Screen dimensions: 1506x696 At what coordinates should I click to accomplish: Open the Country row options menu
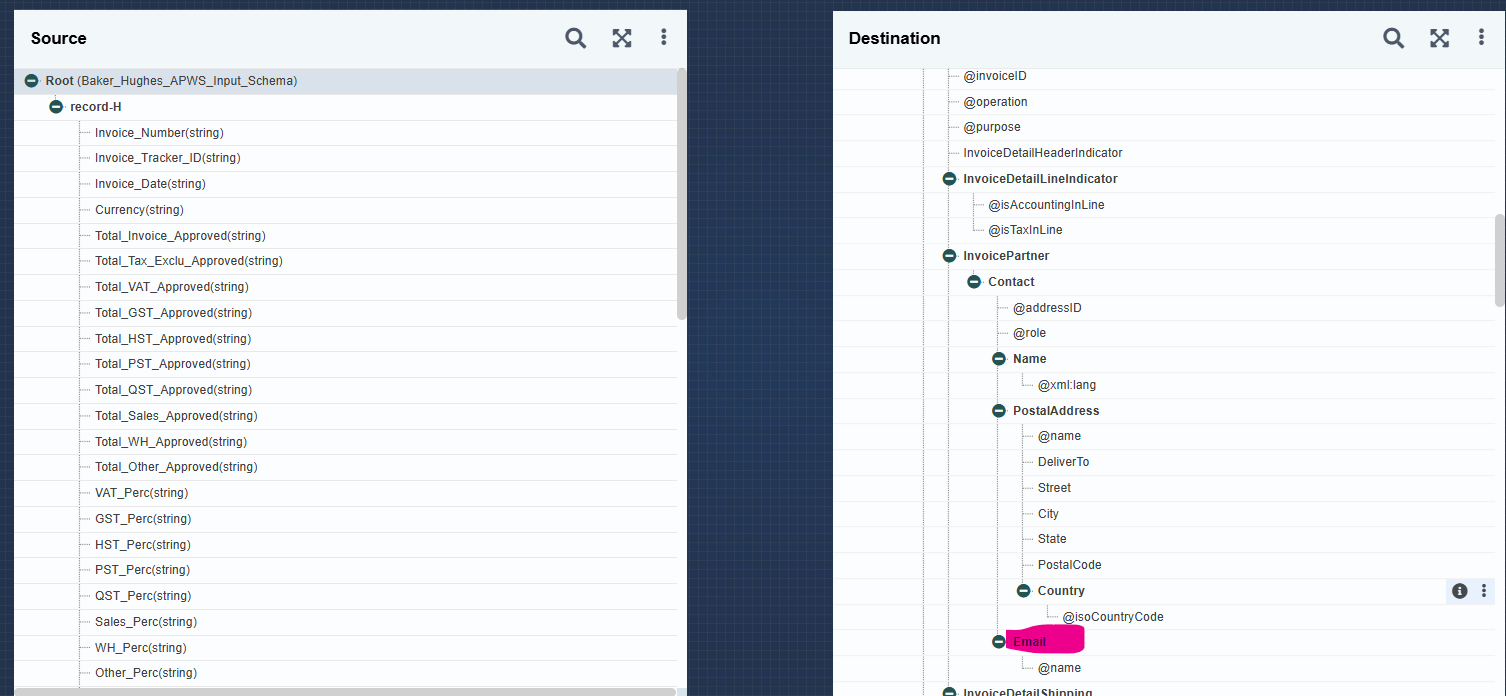coord(1484,591)
